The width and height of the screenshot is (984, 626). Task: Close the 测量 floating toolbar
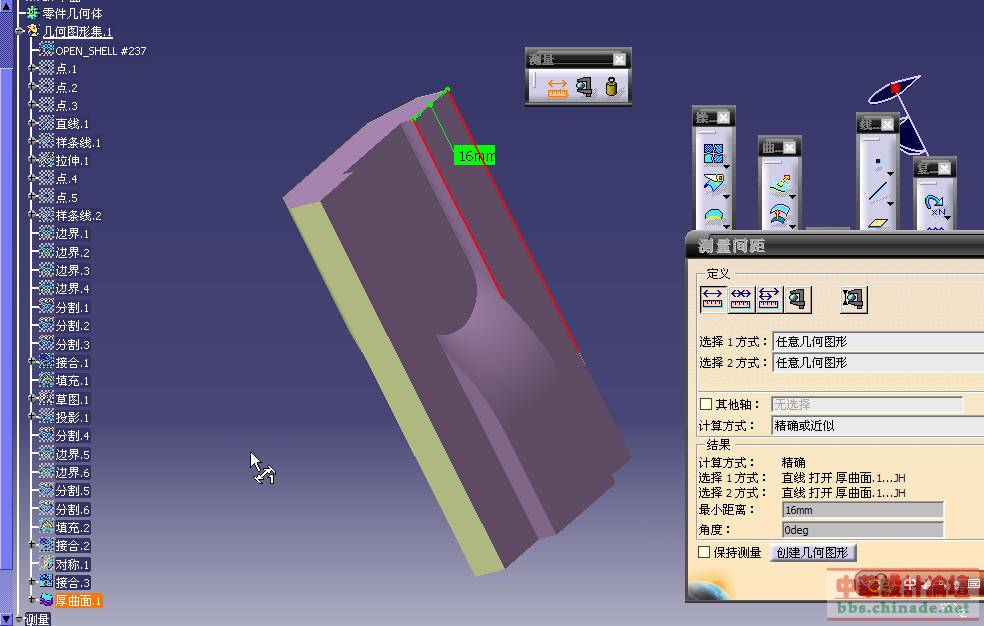pyautogui.click(x=619, y=60)
